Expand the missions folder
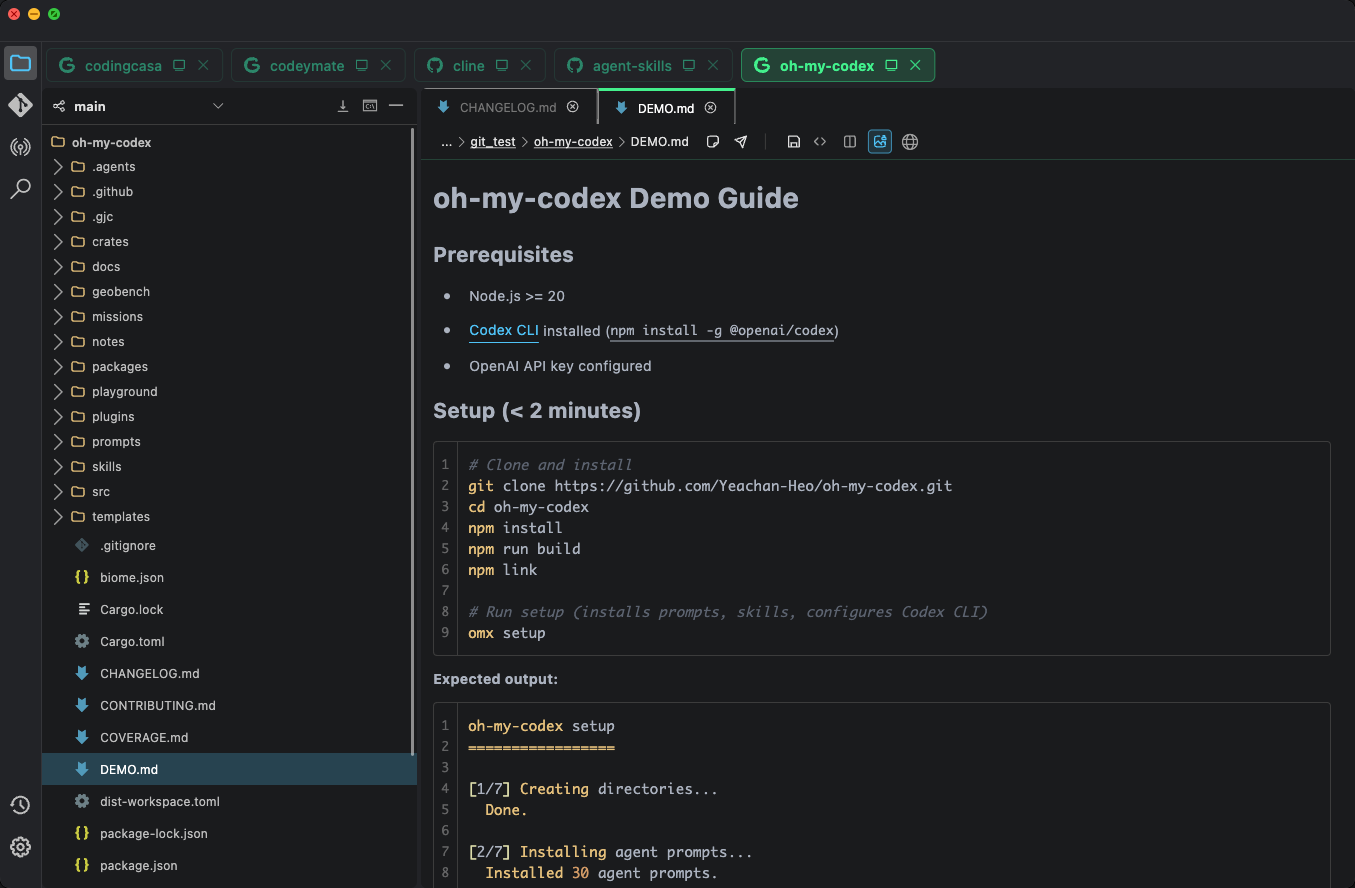The width and height of the screenshot is (1355, 888). (x=58, y=317)
